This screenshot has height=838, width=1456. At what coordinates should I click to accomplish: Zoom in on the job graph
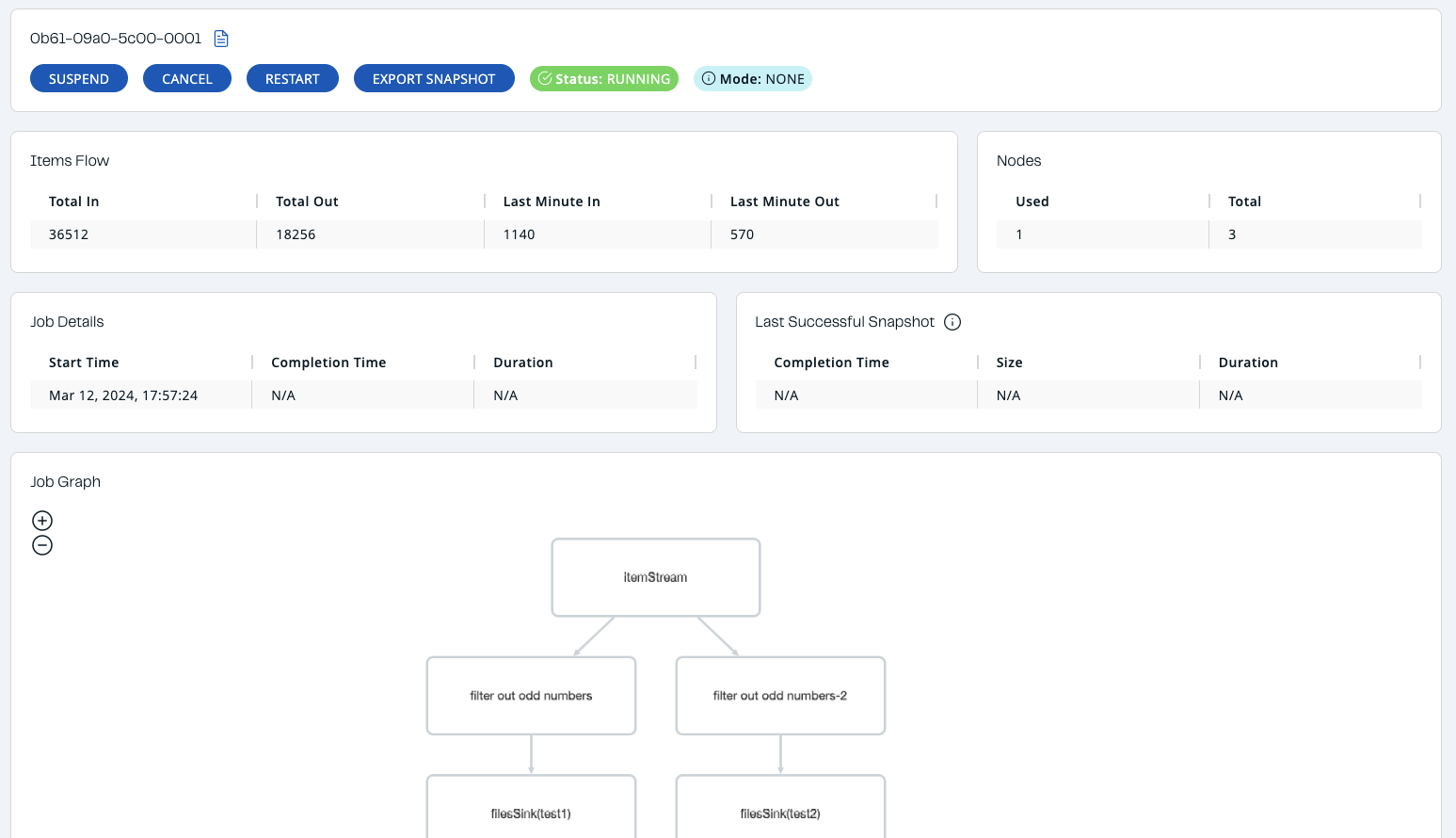click(42, 521)
